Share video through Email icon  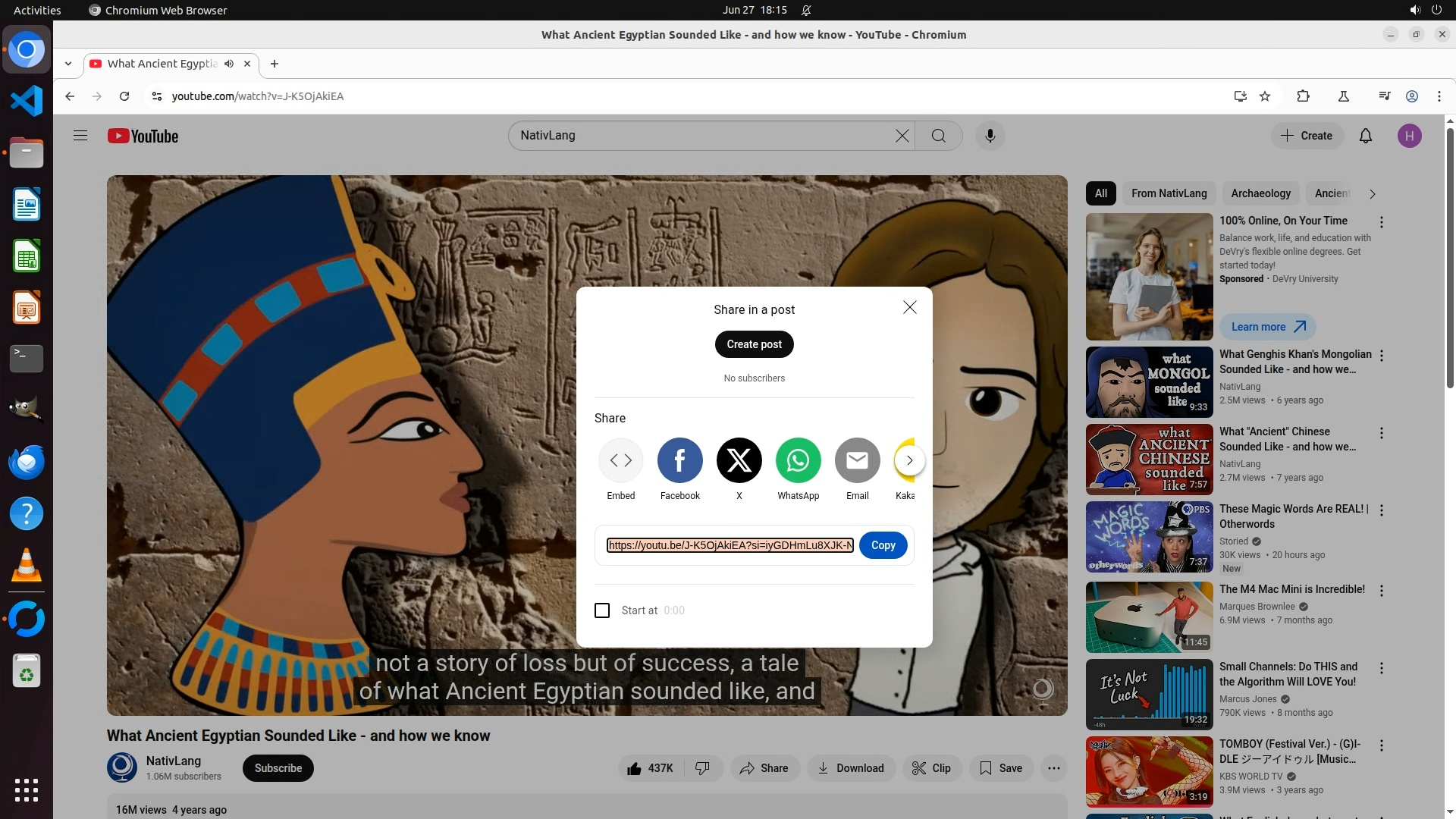[857, 460]
